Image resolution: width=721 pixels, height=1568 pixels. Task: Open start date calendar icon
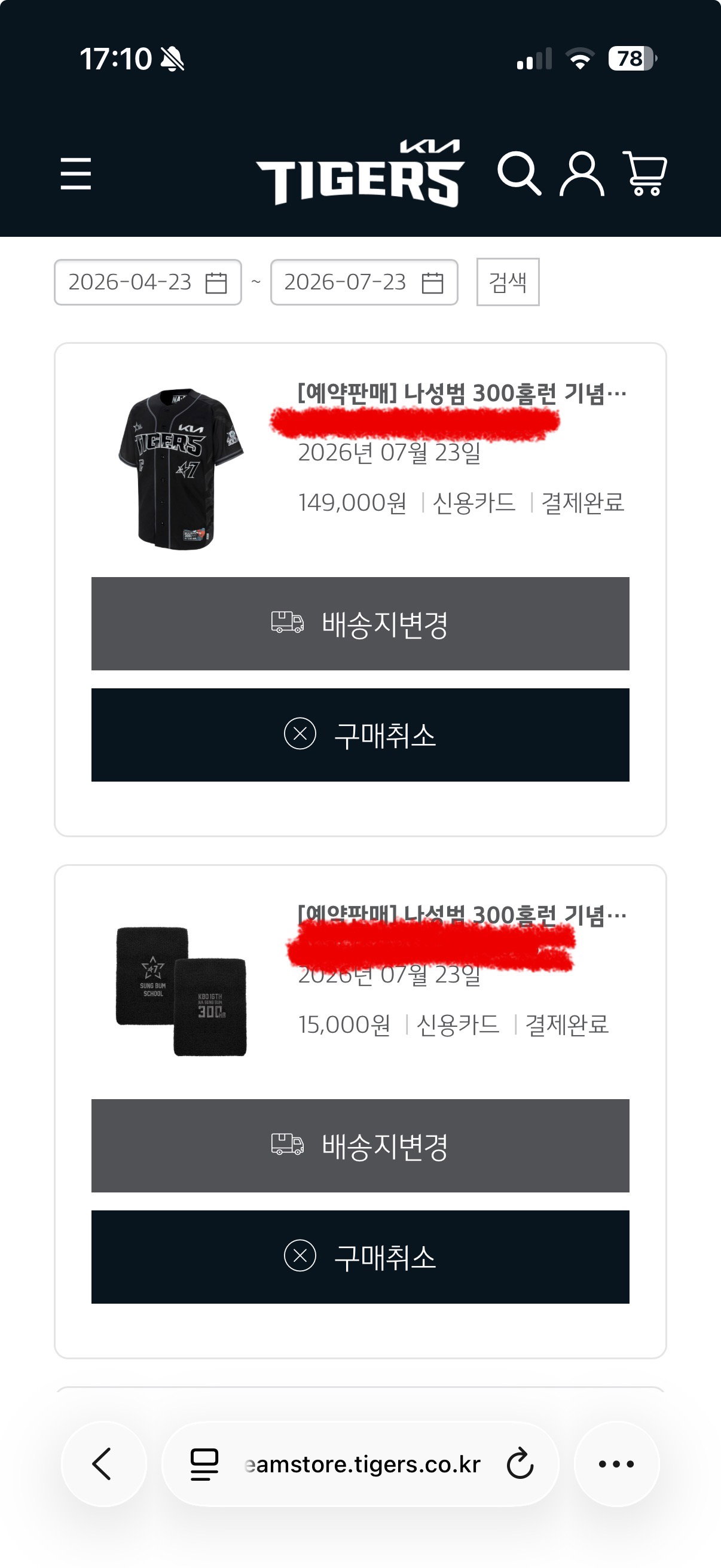point(216,283)
